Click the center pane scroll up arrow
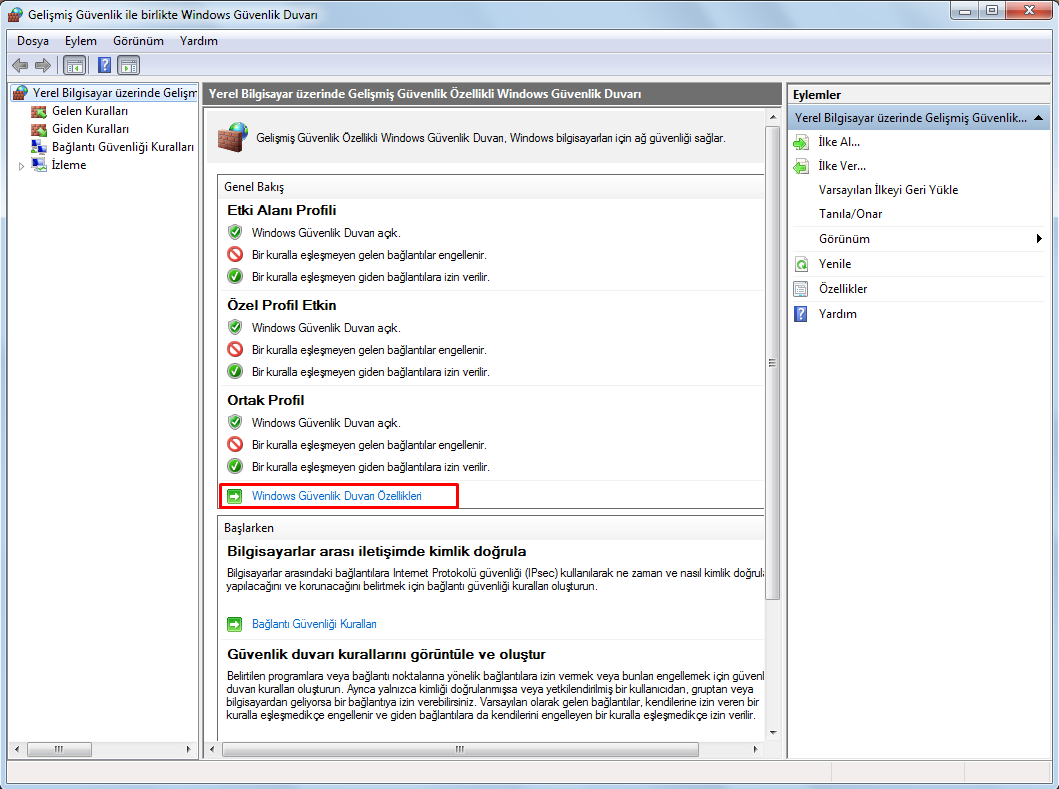This screenshot has width=1059, height=789. click(773, 118)
